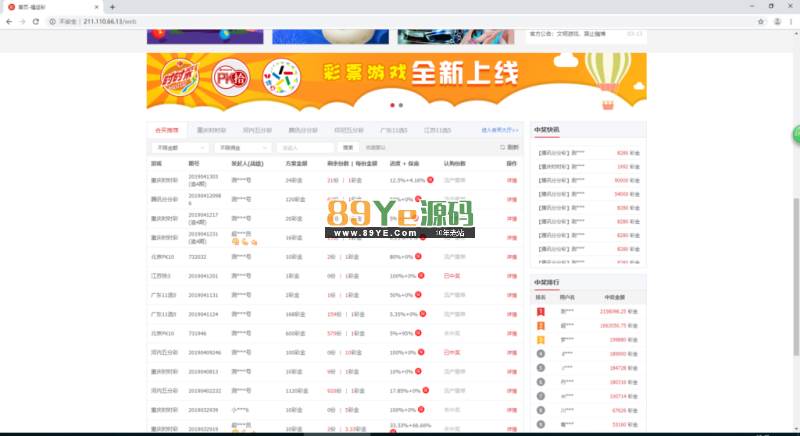The width and height of the screenshot is (800, 436).
Task: Switch to the 重庆时时彩 tab
Action: point(211,130)
